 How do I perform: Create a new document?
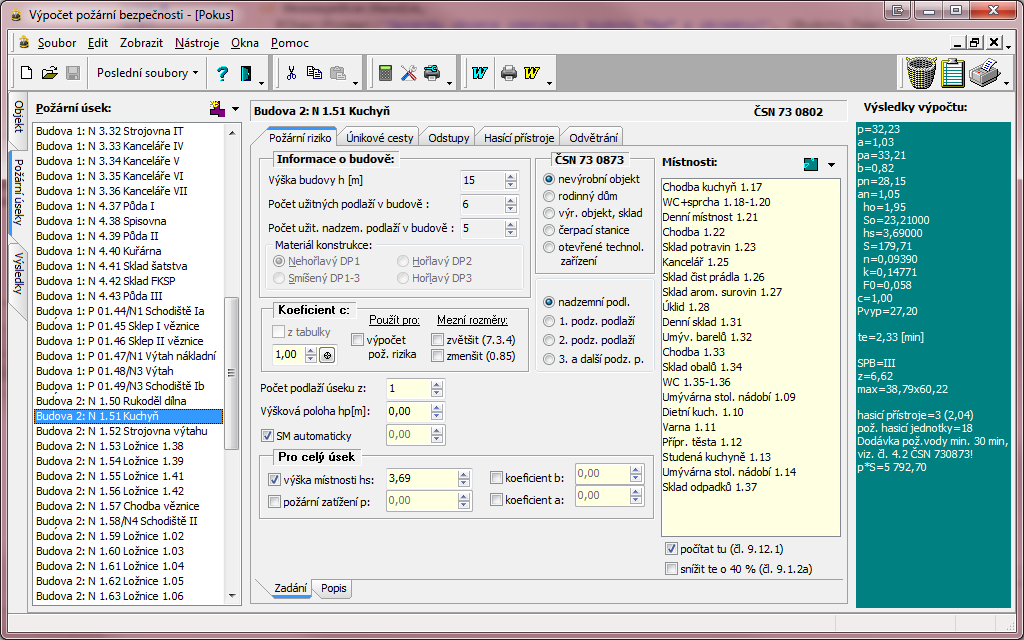pos(28,72)
